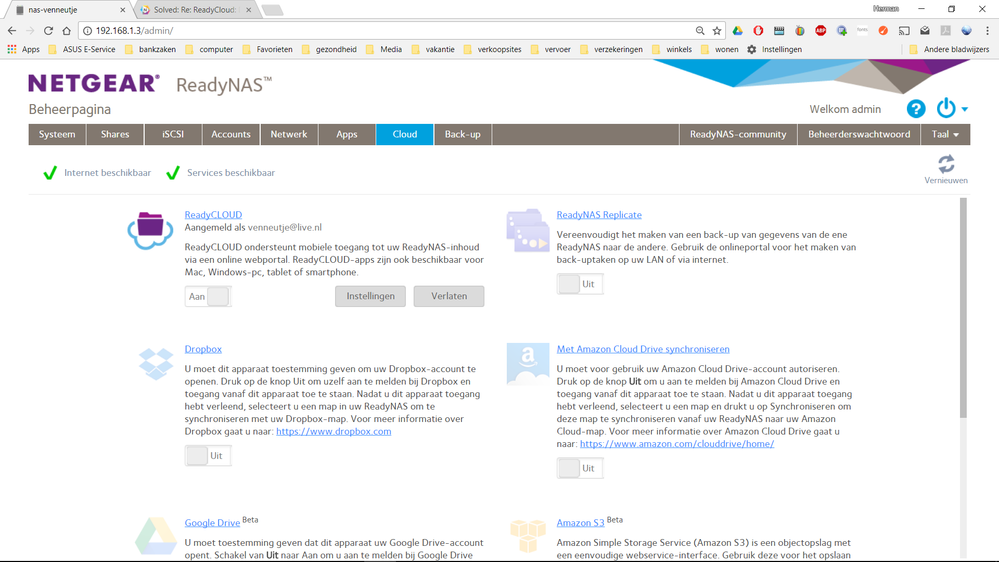This screenshot has width=999, height=562.
Task: Click the Cast extension icon
Action: click(x=904, y=31)
